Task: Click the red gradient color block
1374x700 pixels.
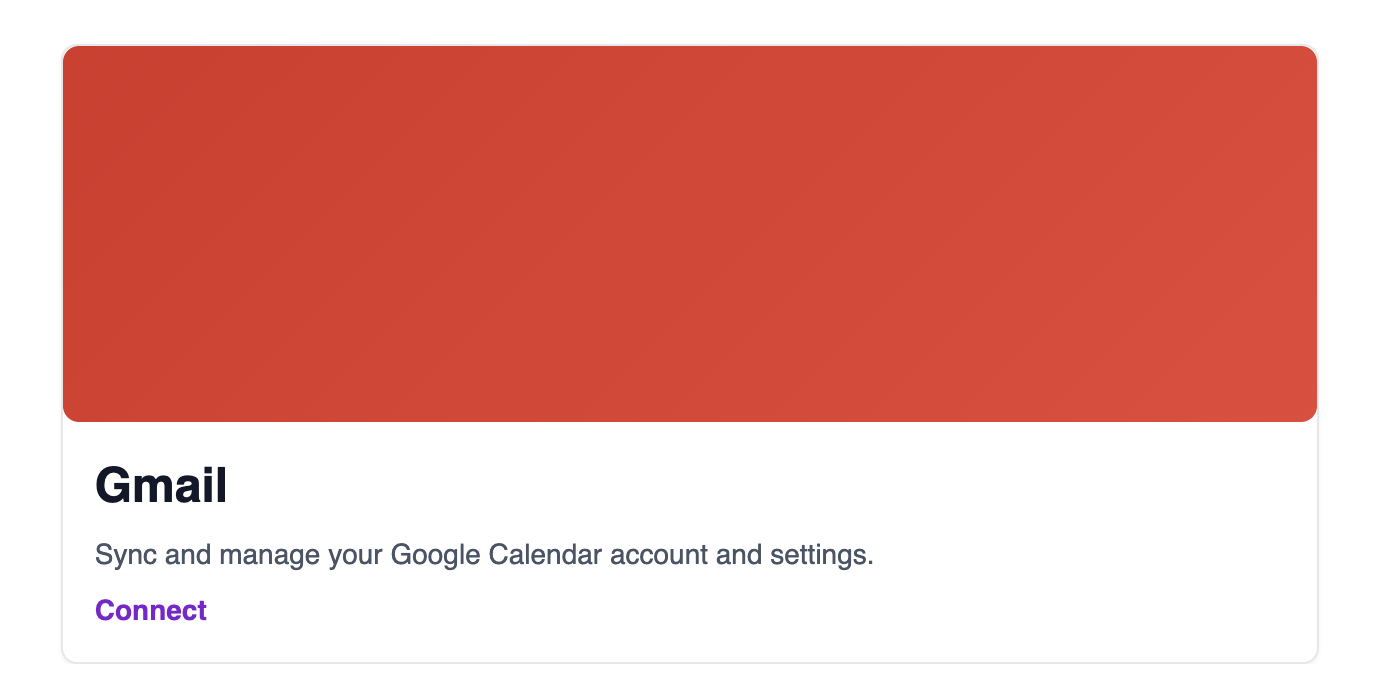Action: [x=689, y=234]
